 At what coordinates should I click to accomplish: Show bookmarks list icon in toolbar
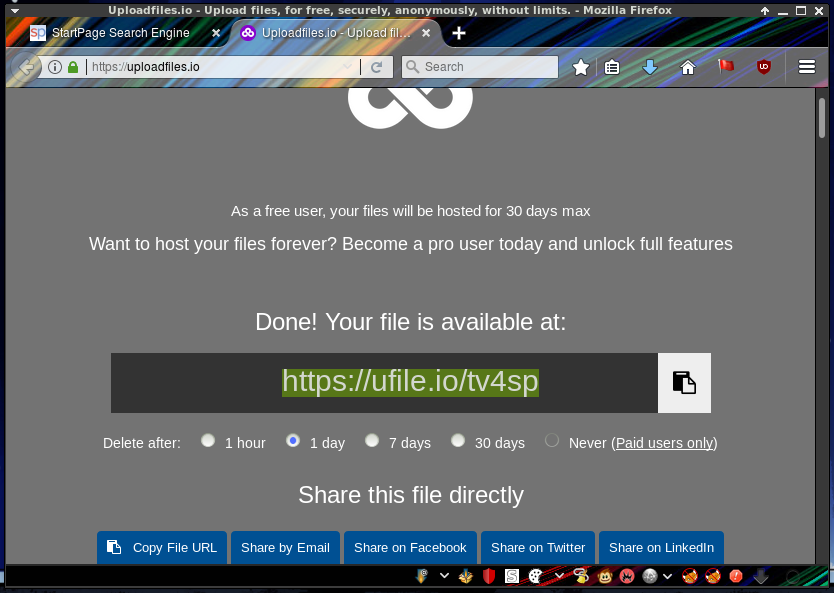[x=612, y=67]
